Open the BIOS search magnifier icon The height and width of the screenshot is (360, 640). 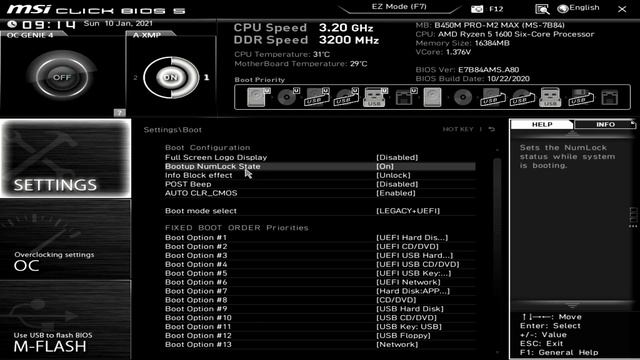(542, 9)
